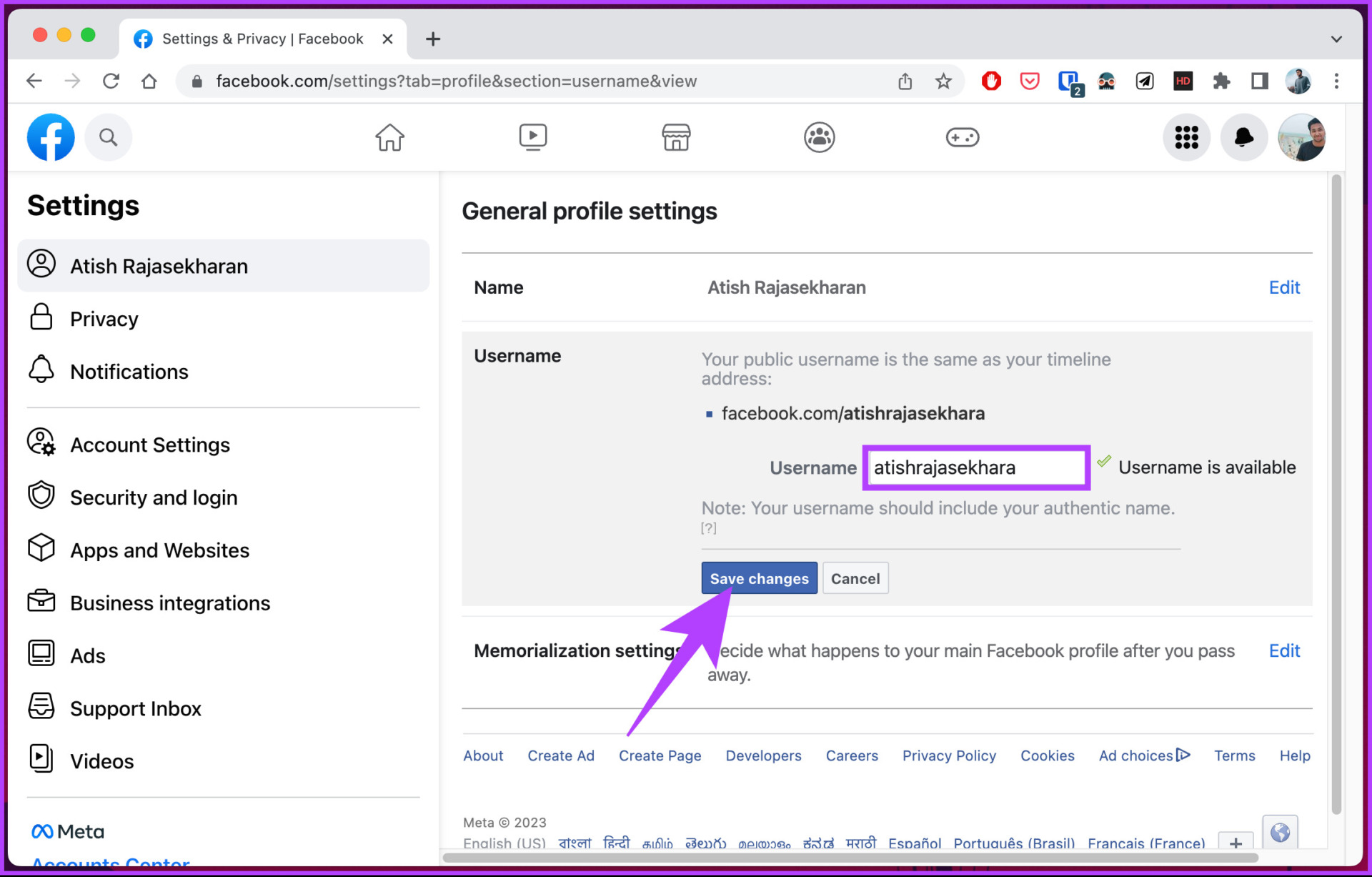Image resolution: width=1372 pixels, height=877 pixels.
Task: Open the Marketplace storefront icon
Action: (x=676, y=137)
